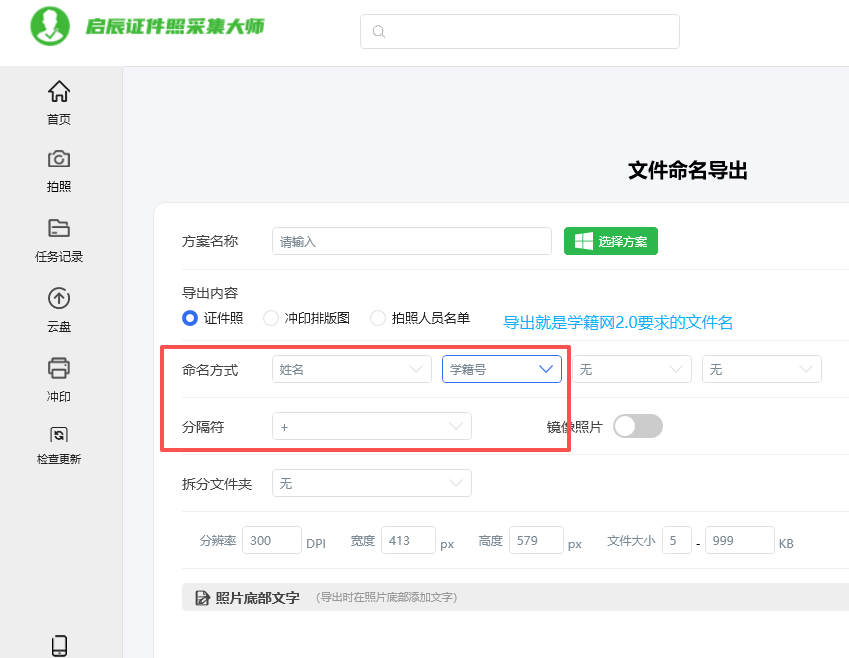Select the 拍照人员名单 radio option
The width and height of the screenshot is (849, 658).
click(378, 318)
